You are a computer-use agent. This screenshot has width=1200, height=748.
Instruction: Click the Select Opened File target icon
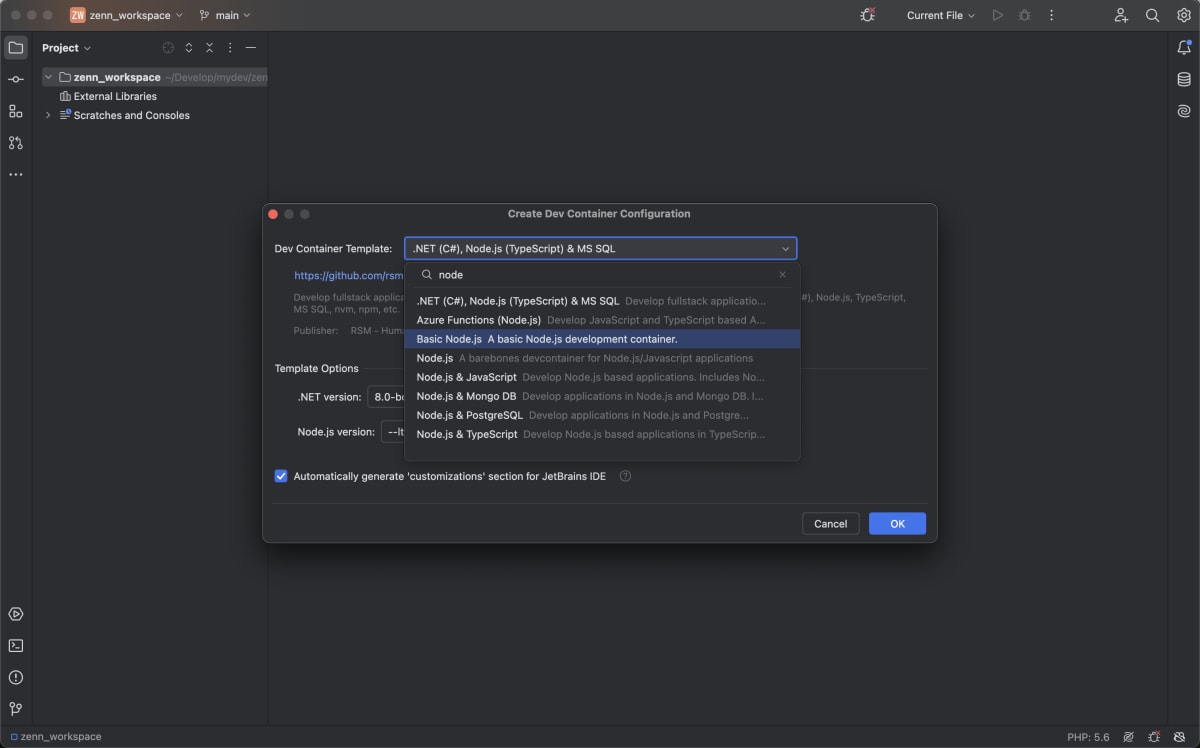(x=168, y=47)
